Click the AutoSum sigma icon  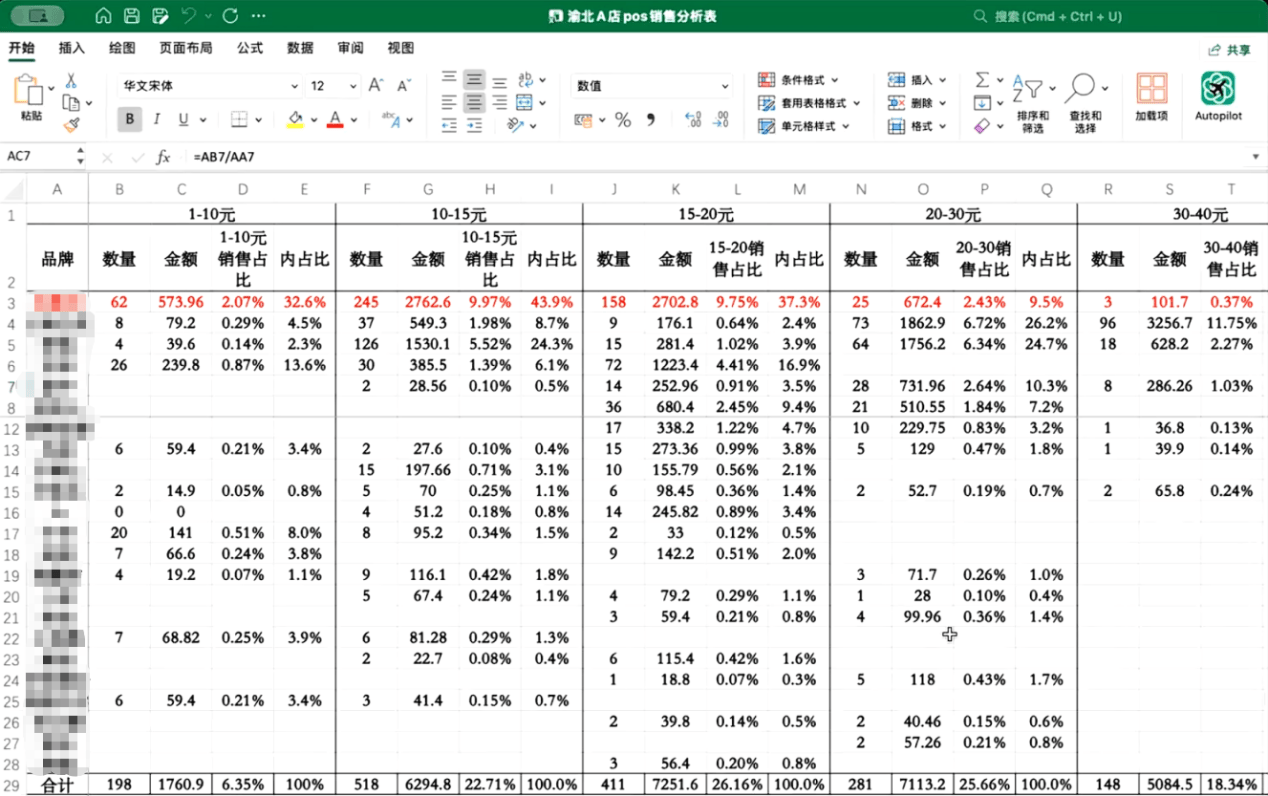[982, 80]
